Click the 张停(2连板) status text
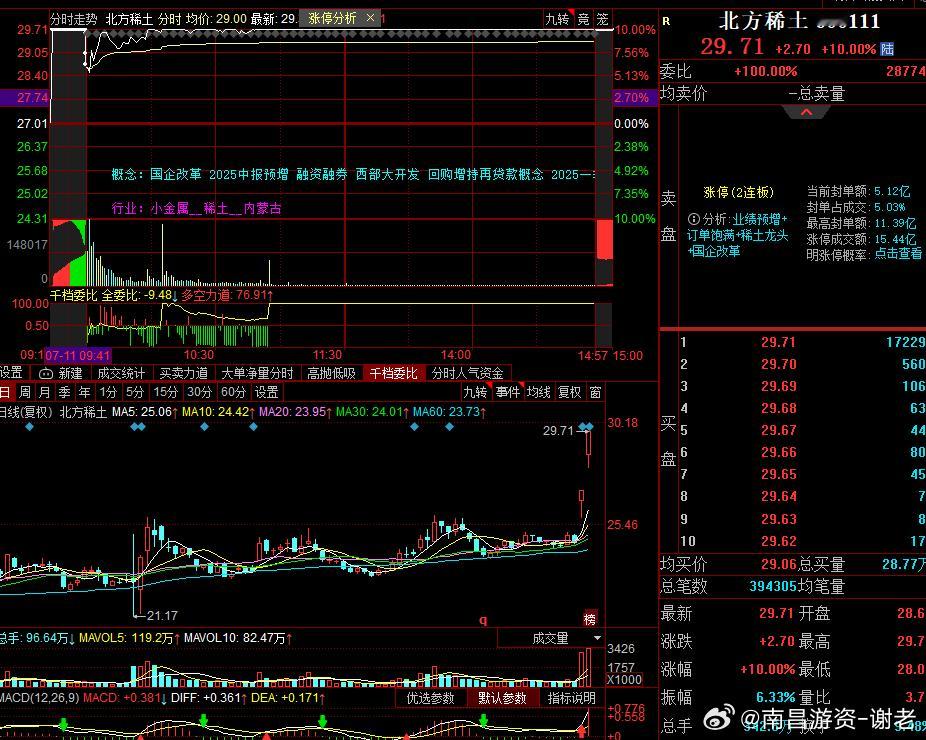The width and height of the screenshot is (926, 740). click(x=738, y=193)
